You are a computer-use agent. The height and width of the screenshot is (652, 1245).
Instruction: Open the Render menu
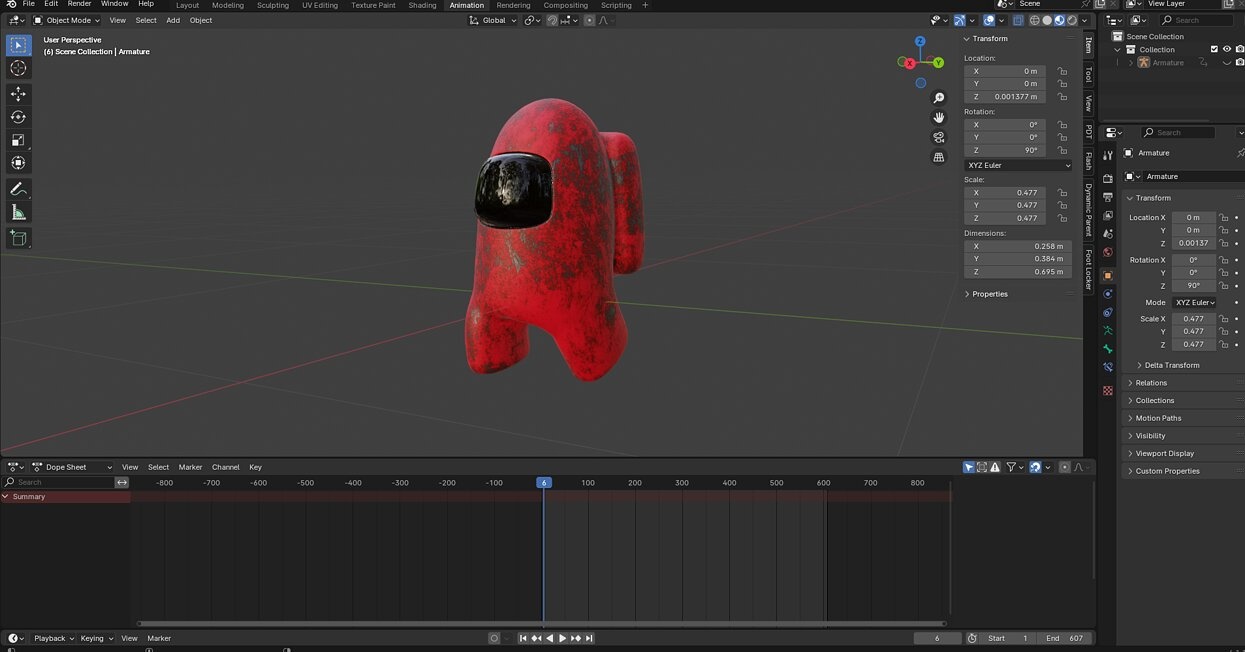[x=79, y=4]
